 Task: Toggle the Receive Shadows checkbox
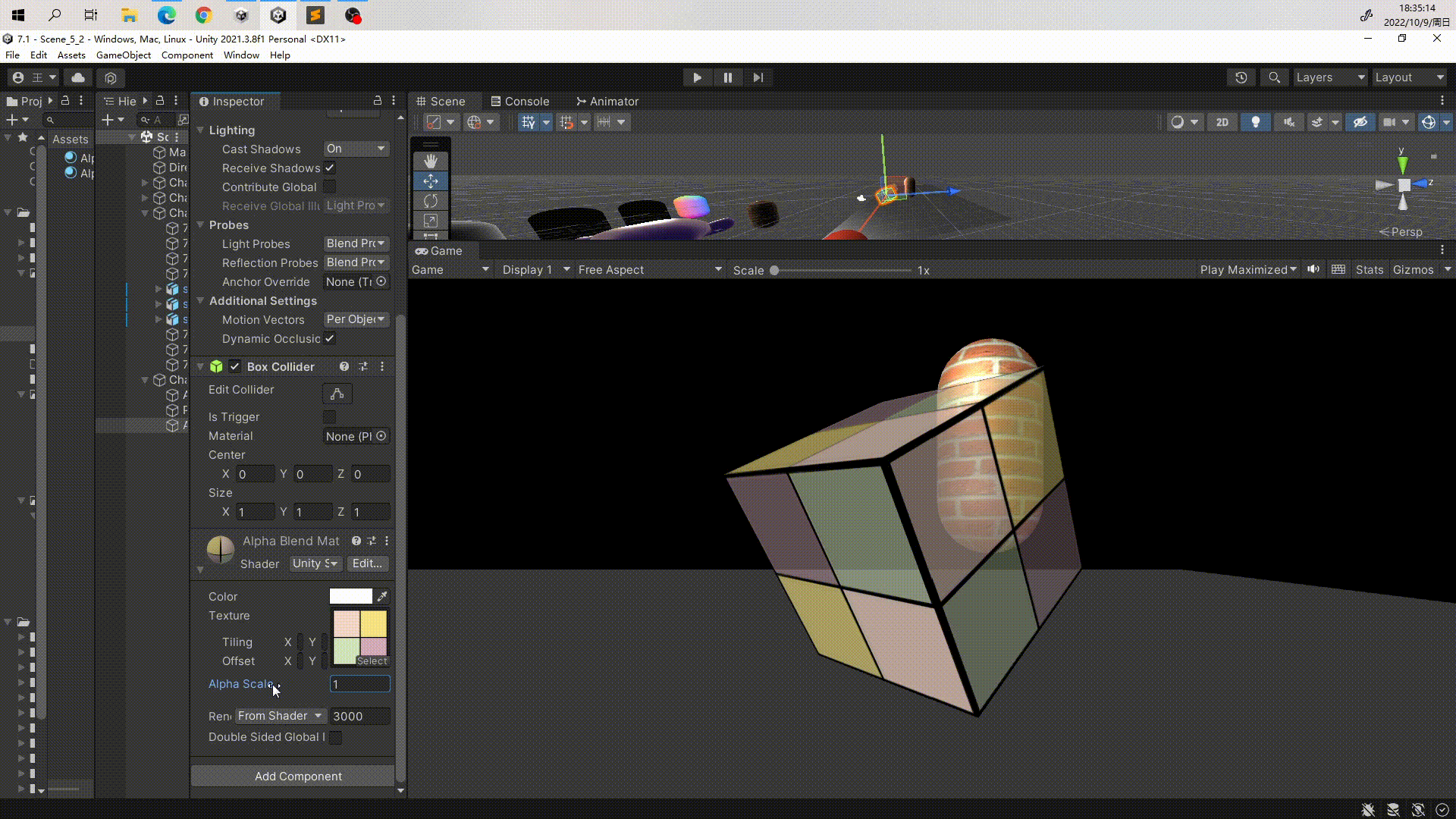[x=330, y=168]
